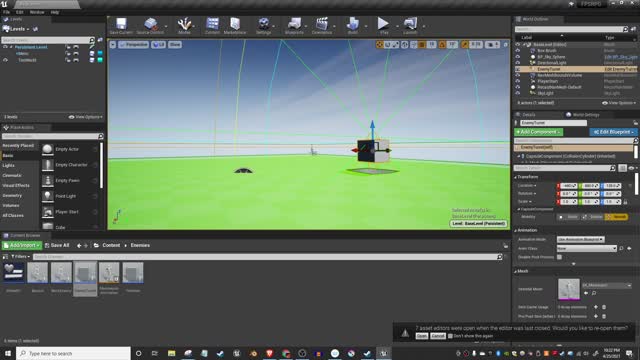Viewport: 640px width, 360px height.
Task: Click the Edit Blueprint button
Action: tap(613, 132)
